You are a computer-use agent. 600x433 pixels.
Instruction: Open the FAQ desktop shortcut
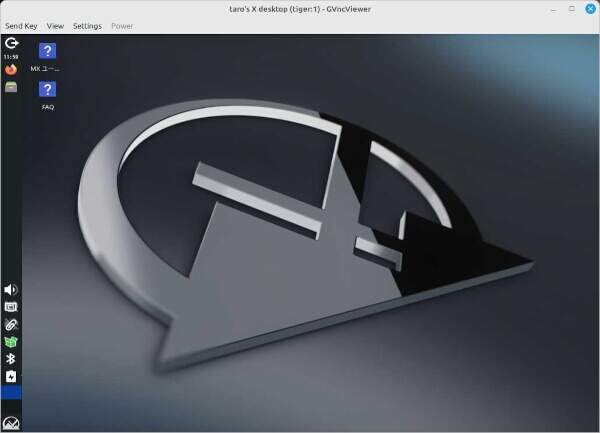47,91
